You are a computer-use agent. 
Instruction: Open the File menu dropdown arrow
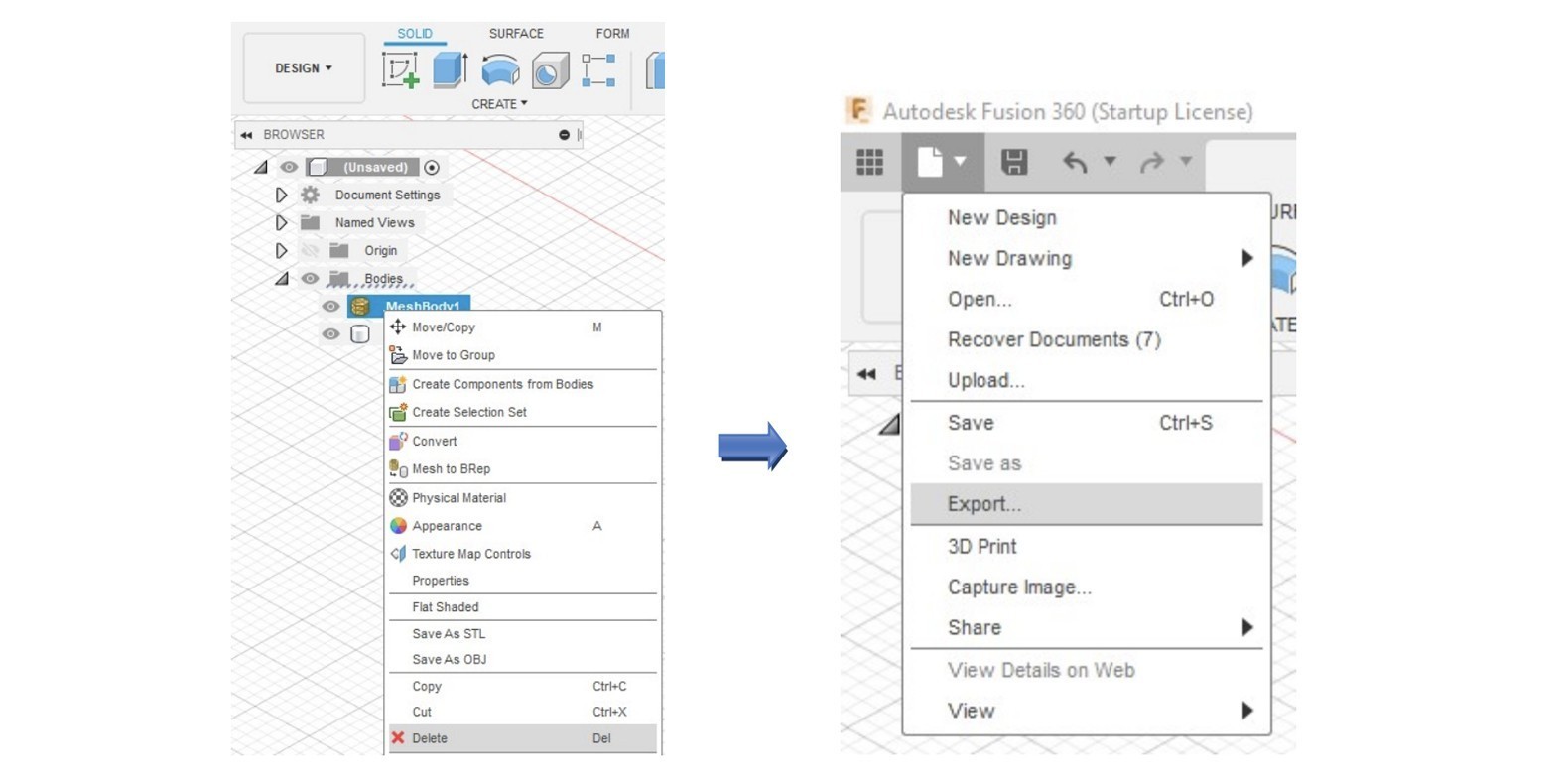(960, 161)
